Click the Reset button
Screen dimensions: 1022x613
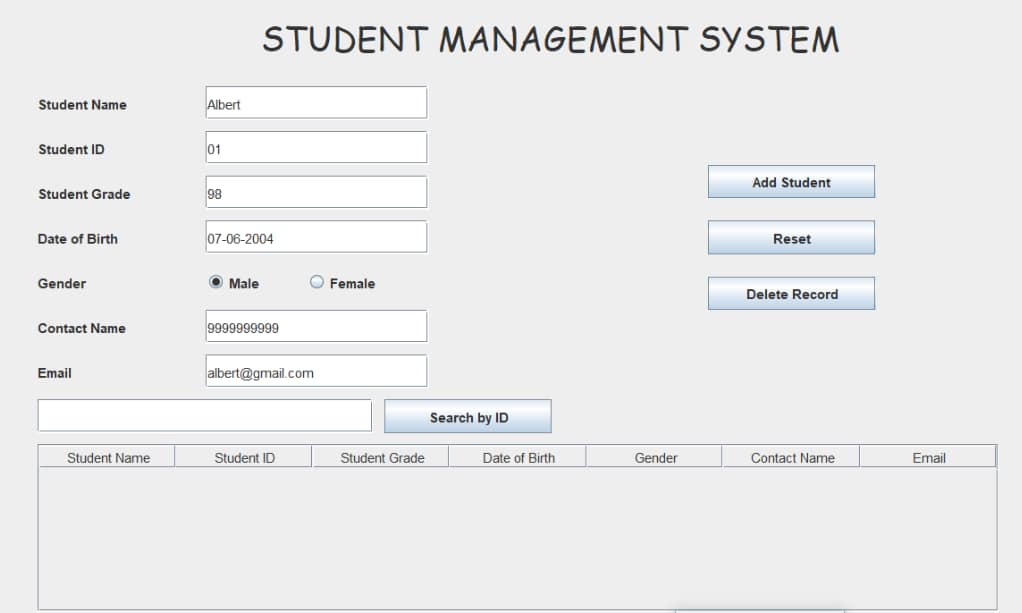pyautogui.click(x=791, y=239)
